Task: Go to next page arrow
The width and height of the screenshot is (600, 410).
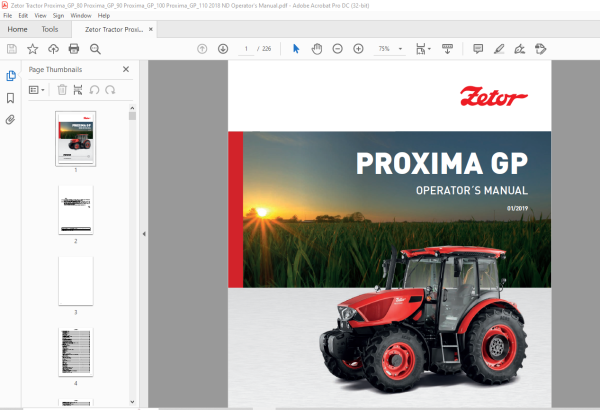Action: (x=223, y=49)
